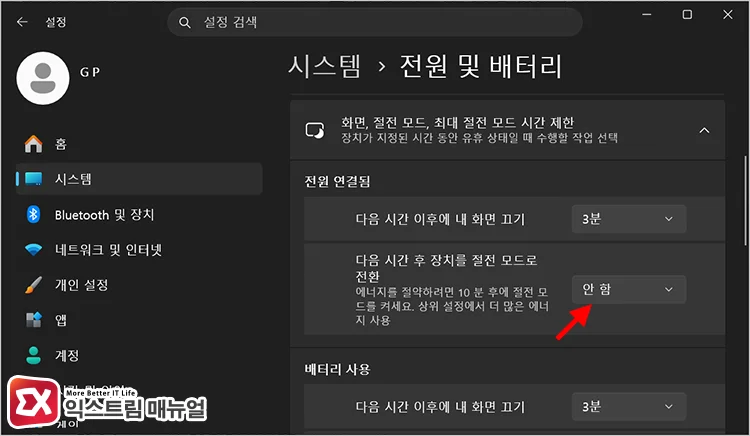
Task: Click the back arrow icon
Action: point(22,22)
